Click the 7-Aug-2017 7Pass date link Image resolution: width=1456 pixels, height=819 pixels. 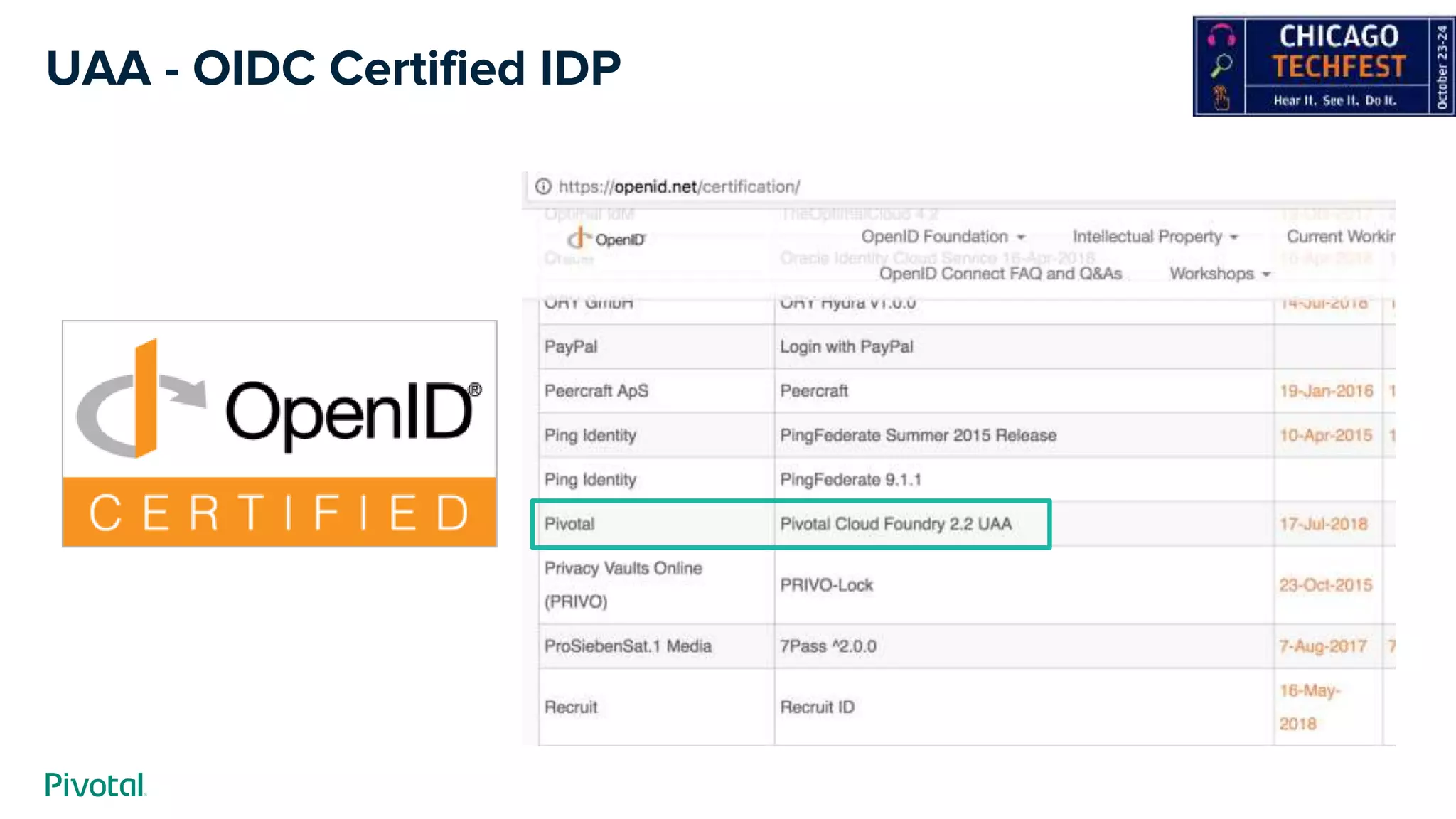(x=1323, y=646)
